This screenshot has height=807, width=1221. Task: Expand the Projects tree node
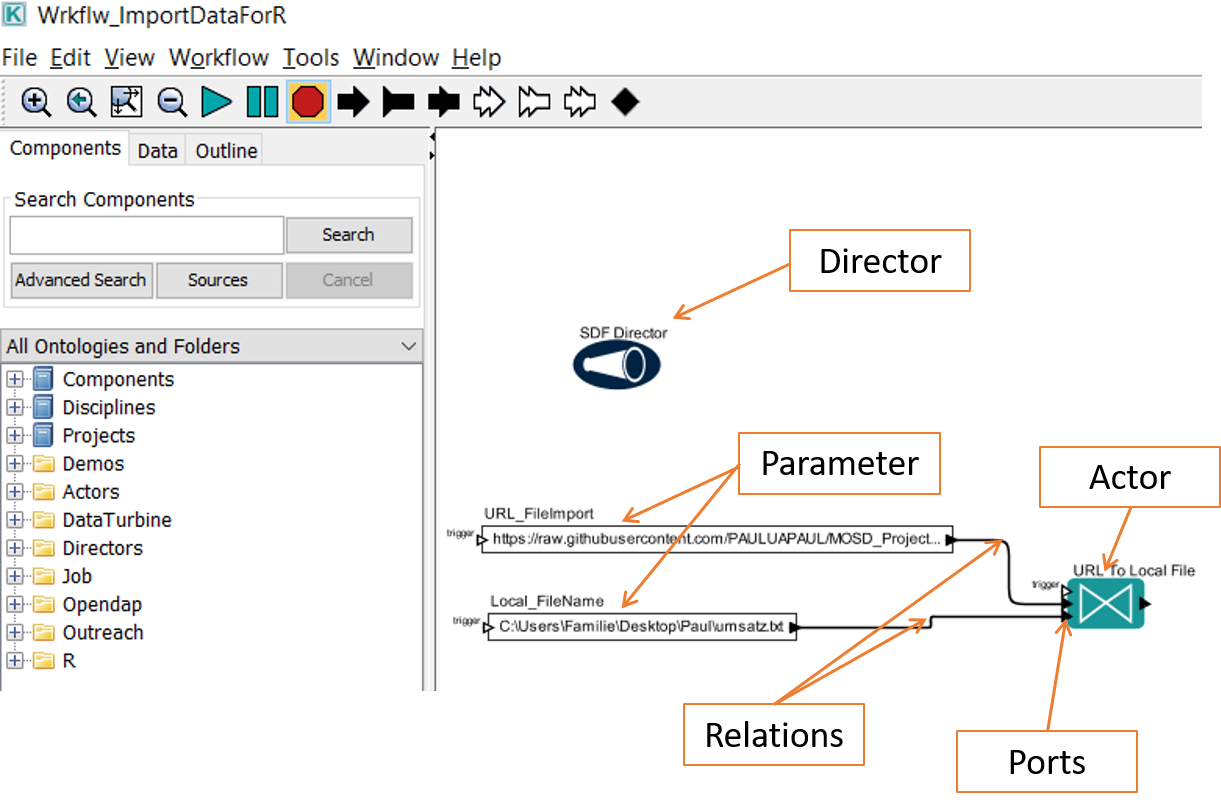[x=15, y=435]
